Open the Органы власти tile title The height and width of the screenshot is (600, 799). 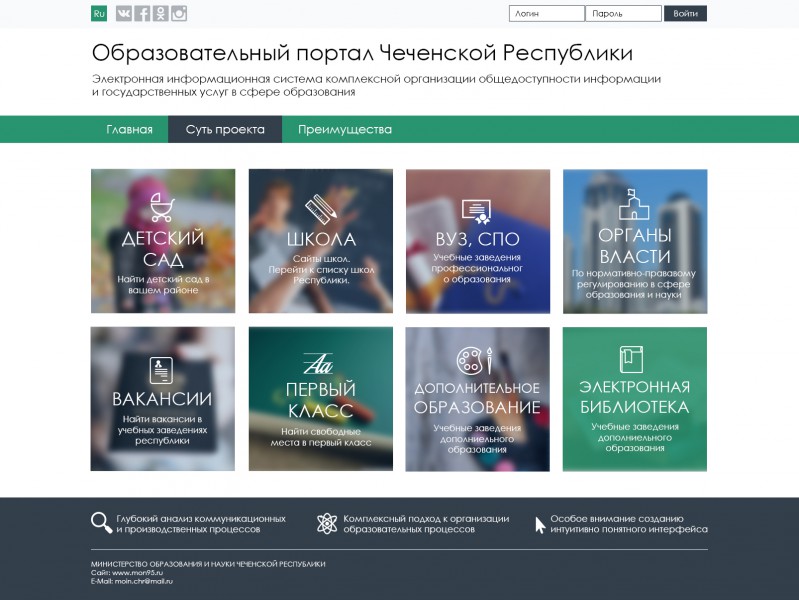click(x=634, y=246)
